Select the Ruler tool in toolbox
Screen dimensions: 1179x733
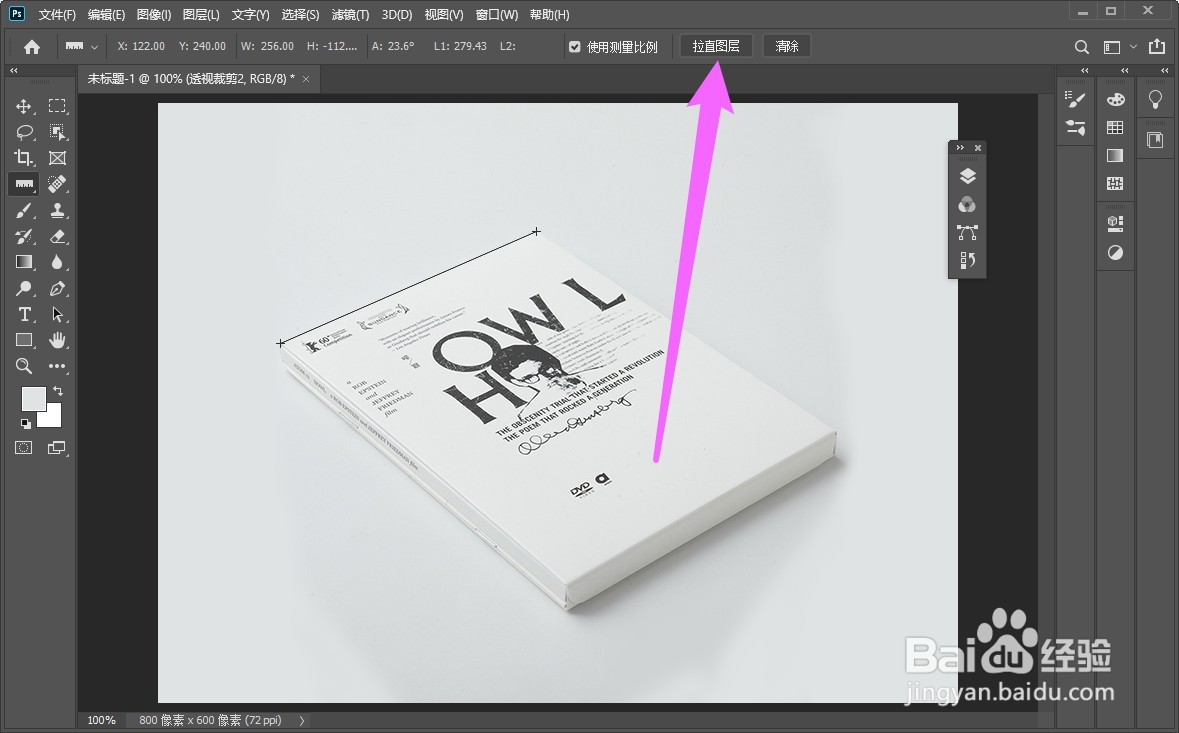pos(23,183)
